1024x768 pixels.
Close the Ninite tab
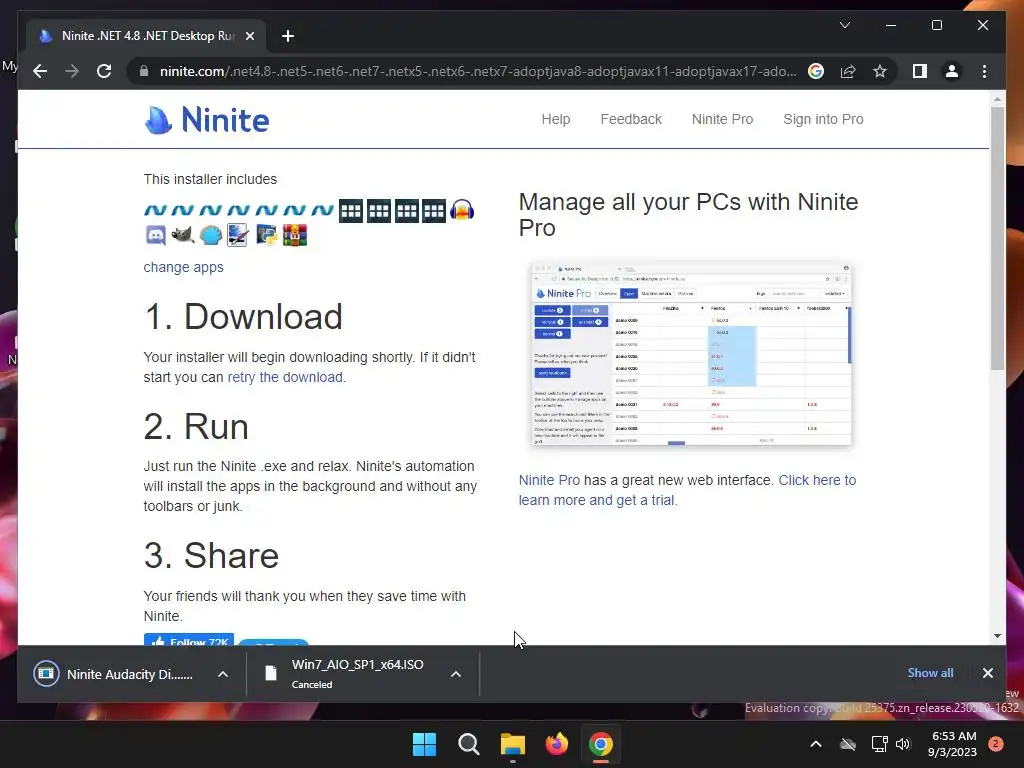tap(249, 36)
